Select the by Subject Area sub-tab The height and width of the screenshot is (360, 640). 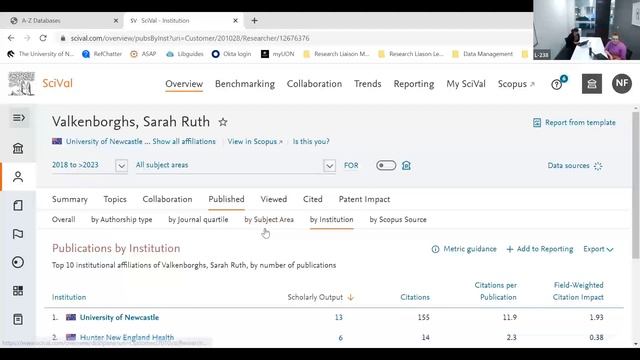click(x=269, y=220)
